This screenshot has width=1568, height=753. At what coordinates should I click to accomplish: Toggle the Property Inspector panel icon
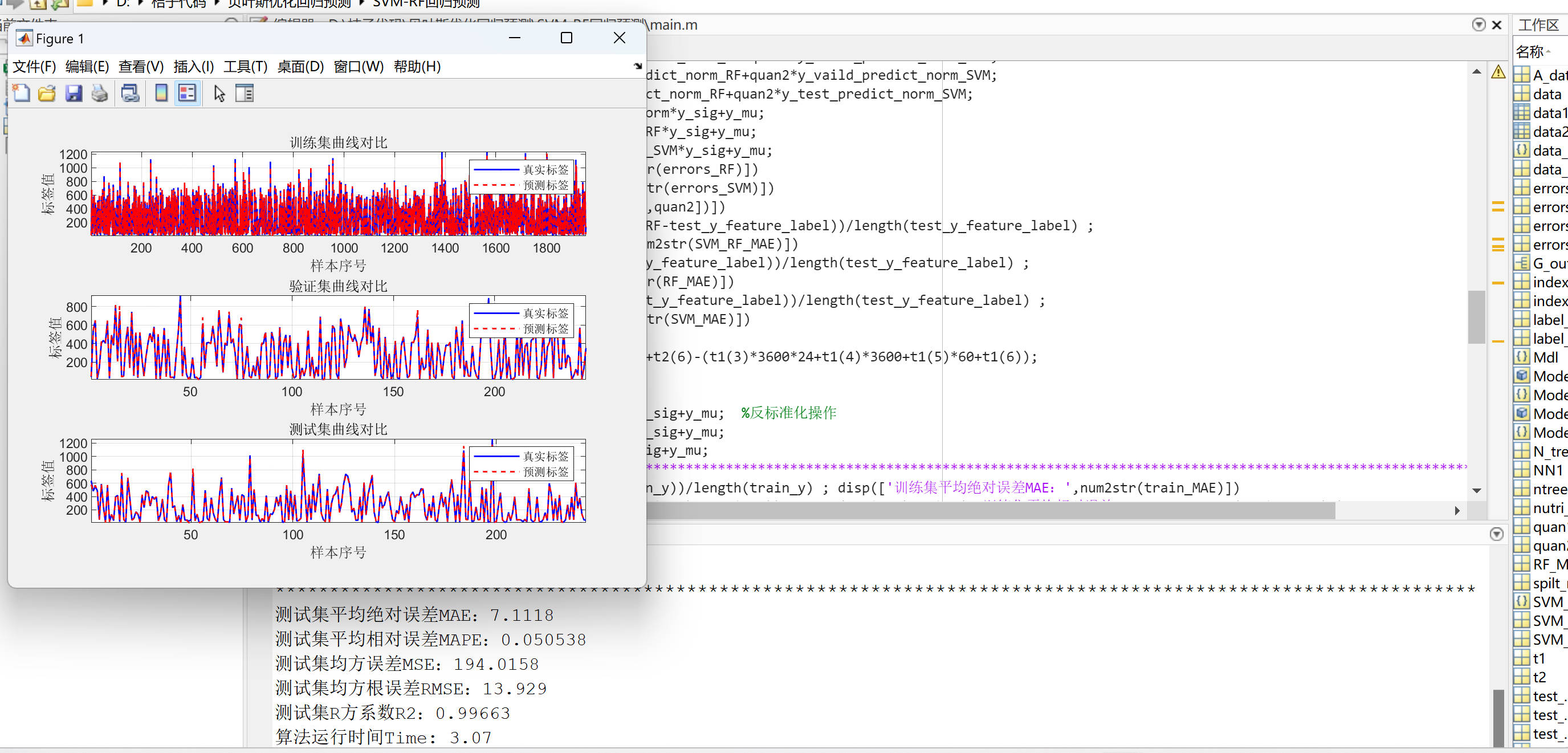click(245, 93)
